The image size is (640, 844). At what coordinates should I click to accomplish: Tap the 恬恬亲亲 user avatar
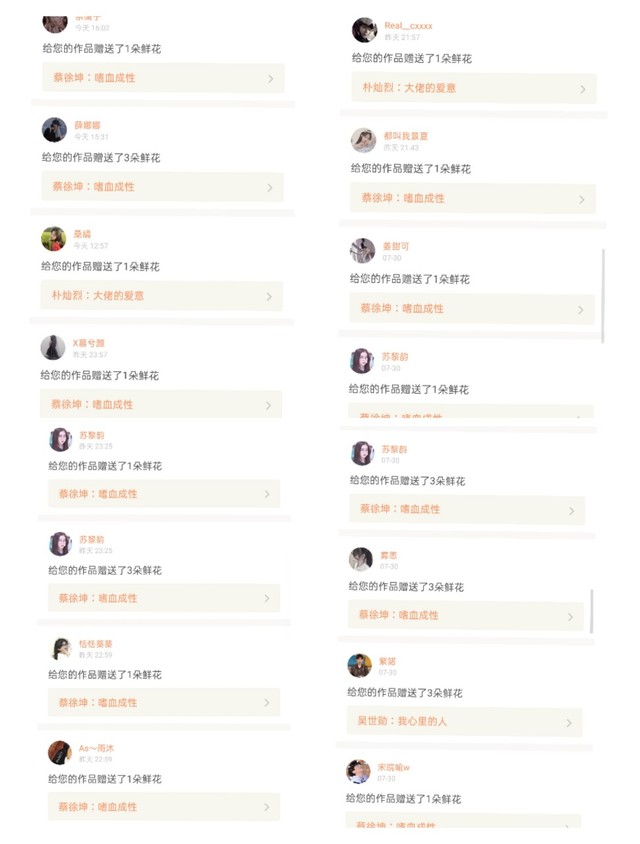[61, 649]
